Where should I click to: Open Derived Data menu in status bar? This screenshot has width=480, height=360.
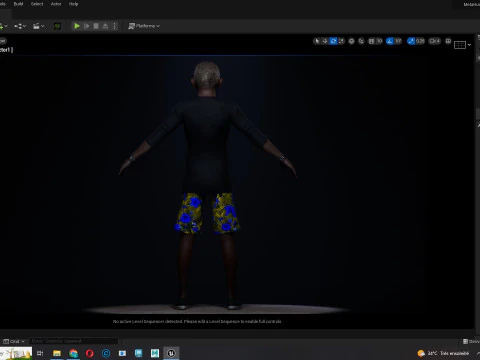pos(471,341)
